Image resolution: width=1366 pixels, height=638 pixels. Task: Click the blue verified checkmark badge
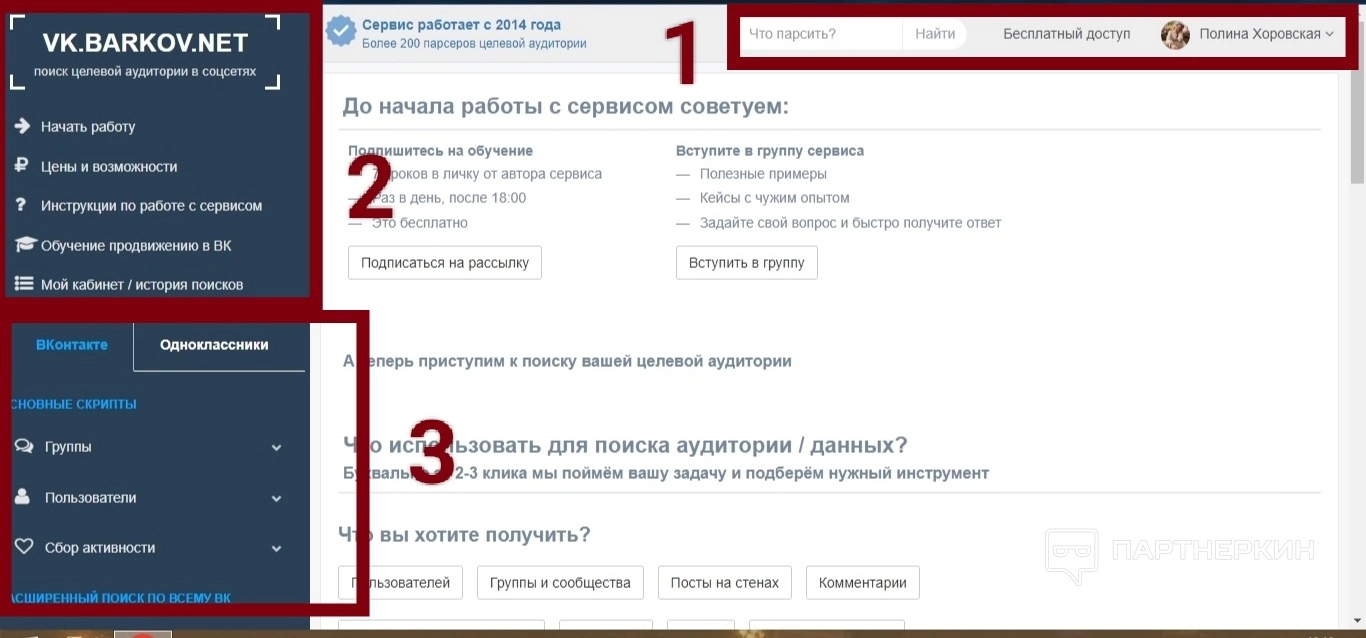tap(341, 33)
